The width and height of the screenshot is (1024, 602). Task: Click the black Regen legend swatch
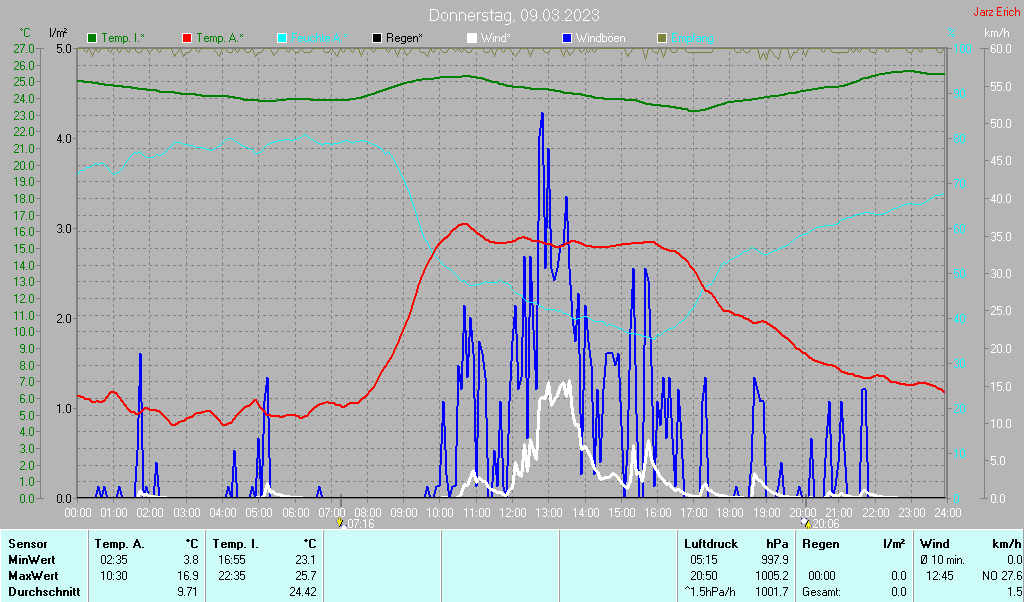[x=377, y=39]
